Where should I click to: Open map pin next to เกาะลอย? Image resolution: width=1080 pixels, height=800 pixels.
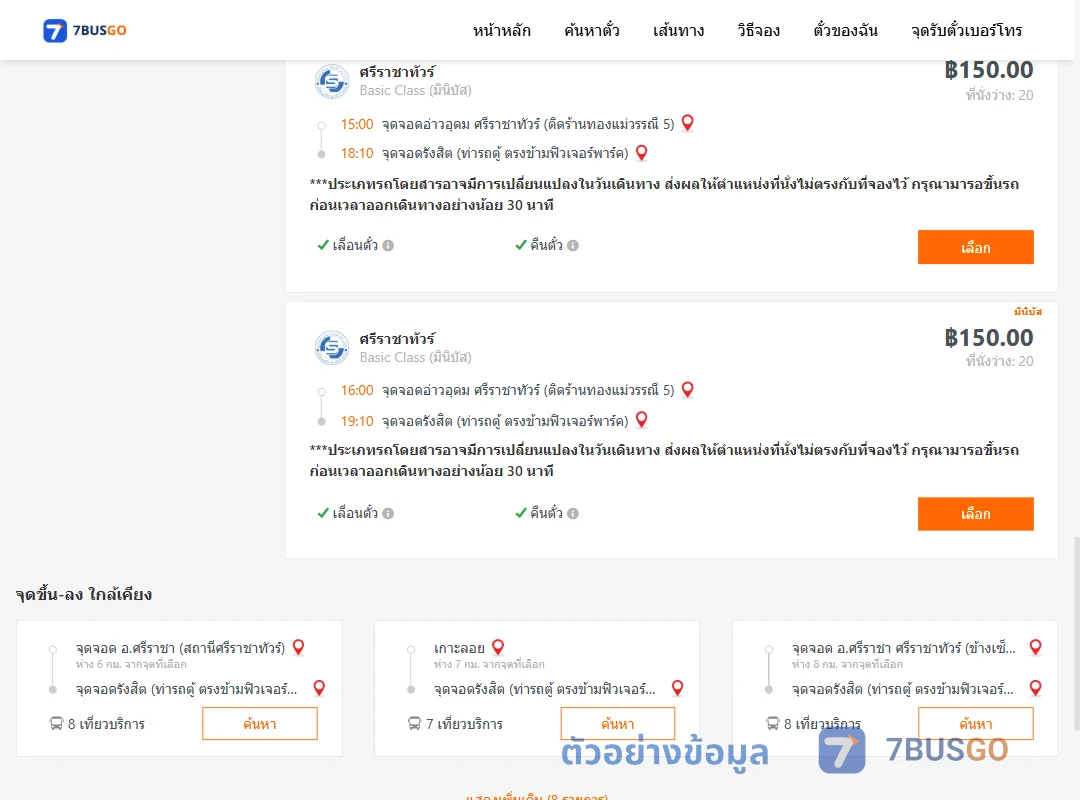tap(498, 647)
